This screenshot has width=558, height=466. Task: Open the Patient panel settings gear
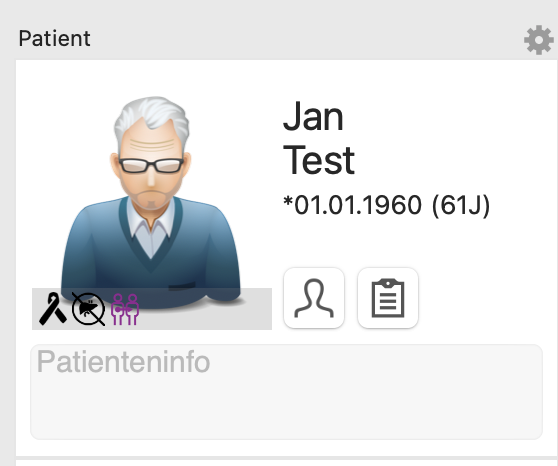(539, 40)
